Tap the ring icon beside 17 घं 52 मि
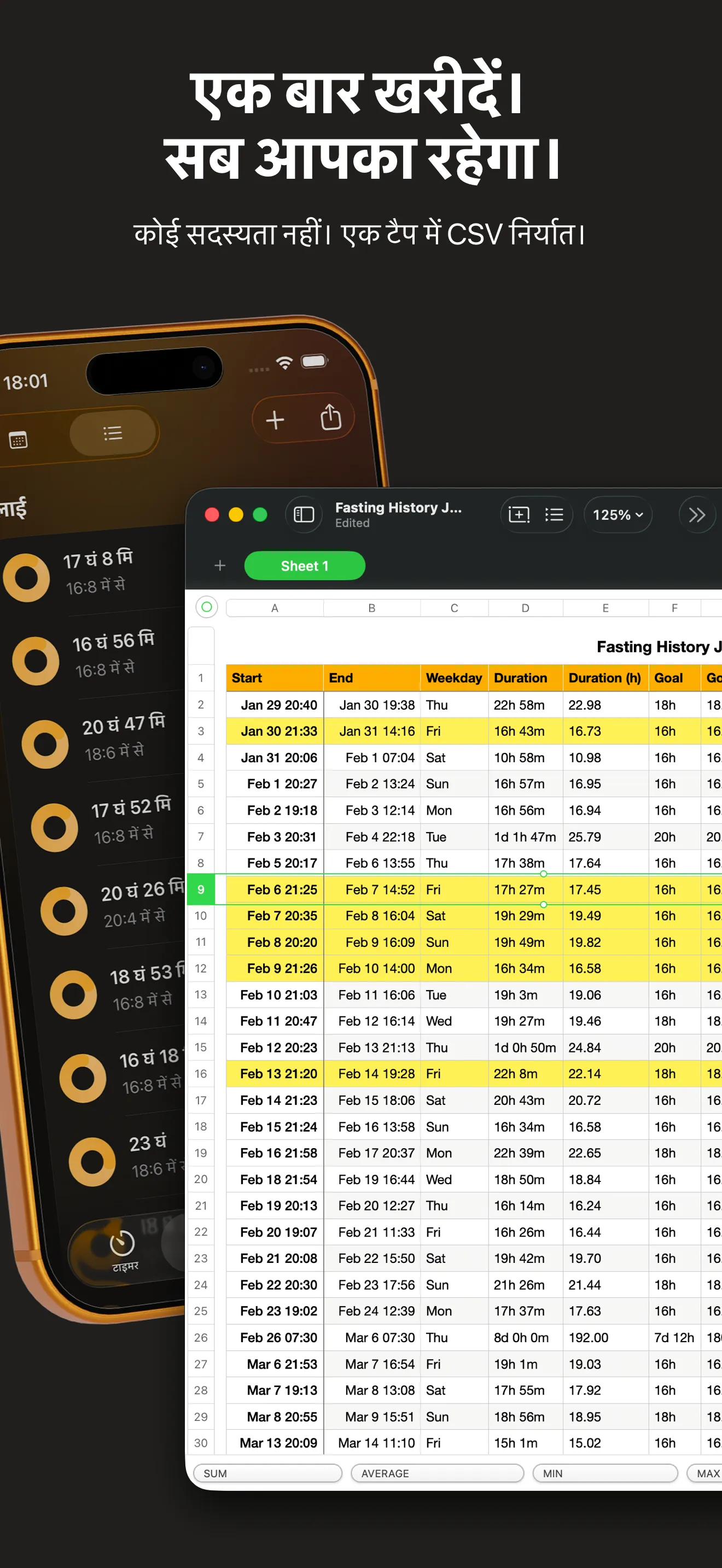722x1568 pixels. (x=55, y=827)
